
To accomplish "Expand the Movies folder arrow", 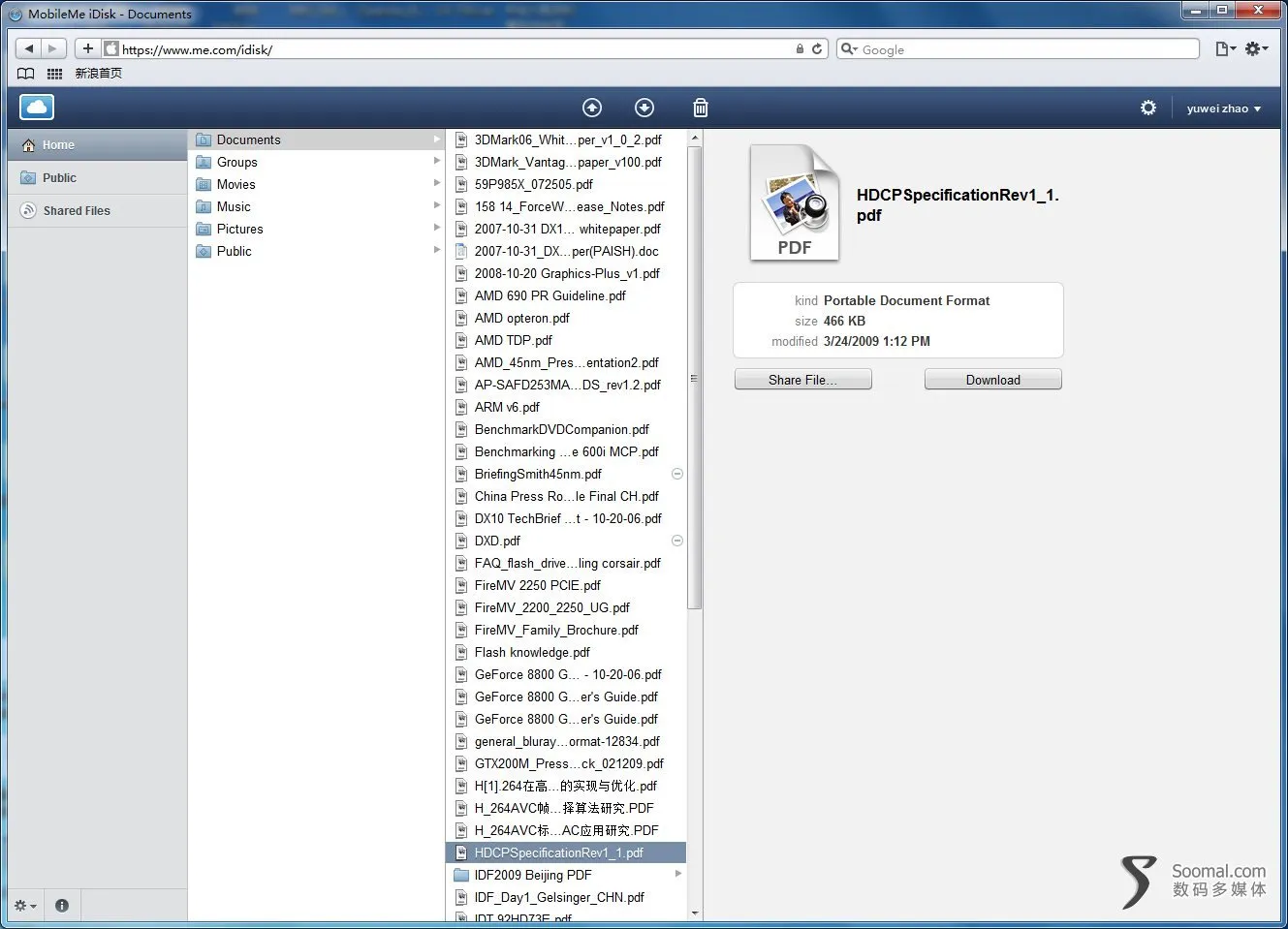I will pos(436,183).
